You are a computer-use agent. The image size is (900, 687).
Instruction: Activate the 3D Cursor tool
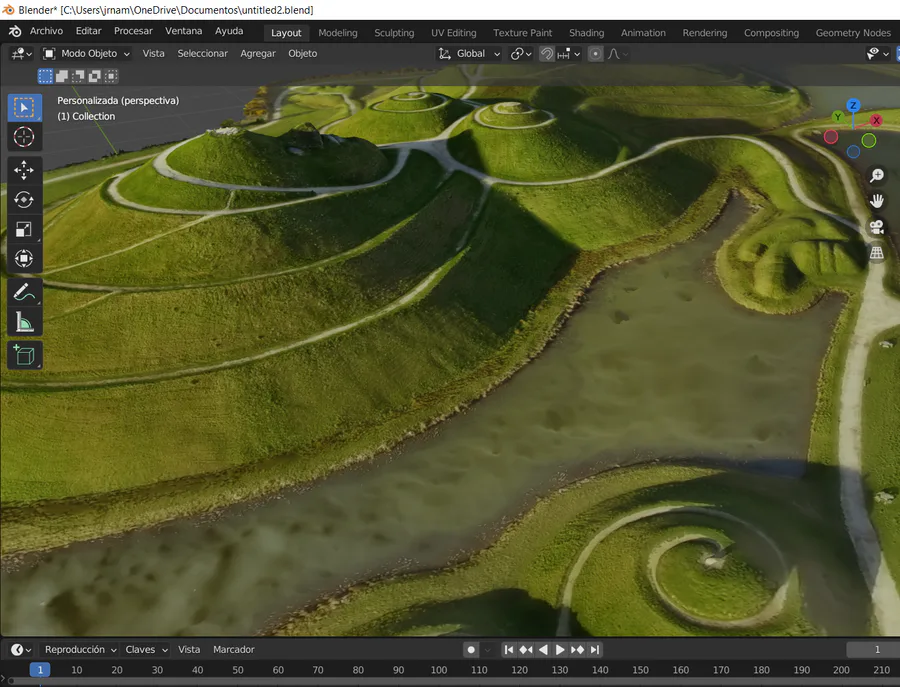pos(24,137)
